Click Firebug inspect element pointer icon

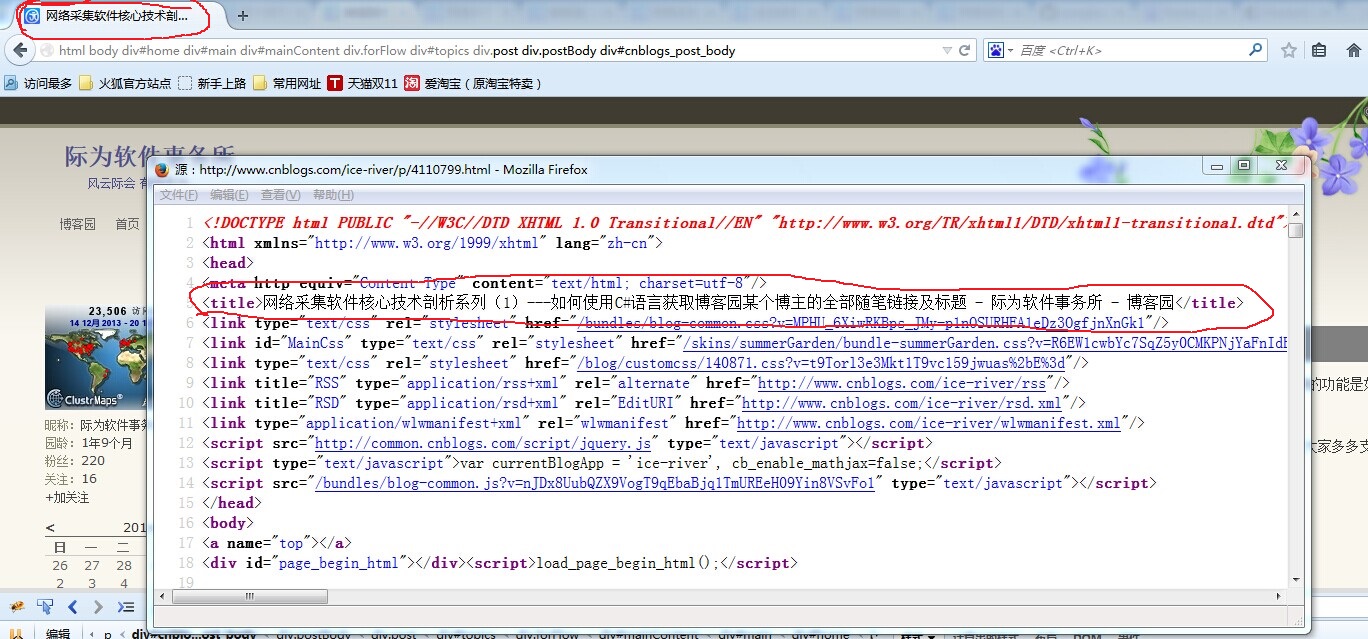point(44,606)
